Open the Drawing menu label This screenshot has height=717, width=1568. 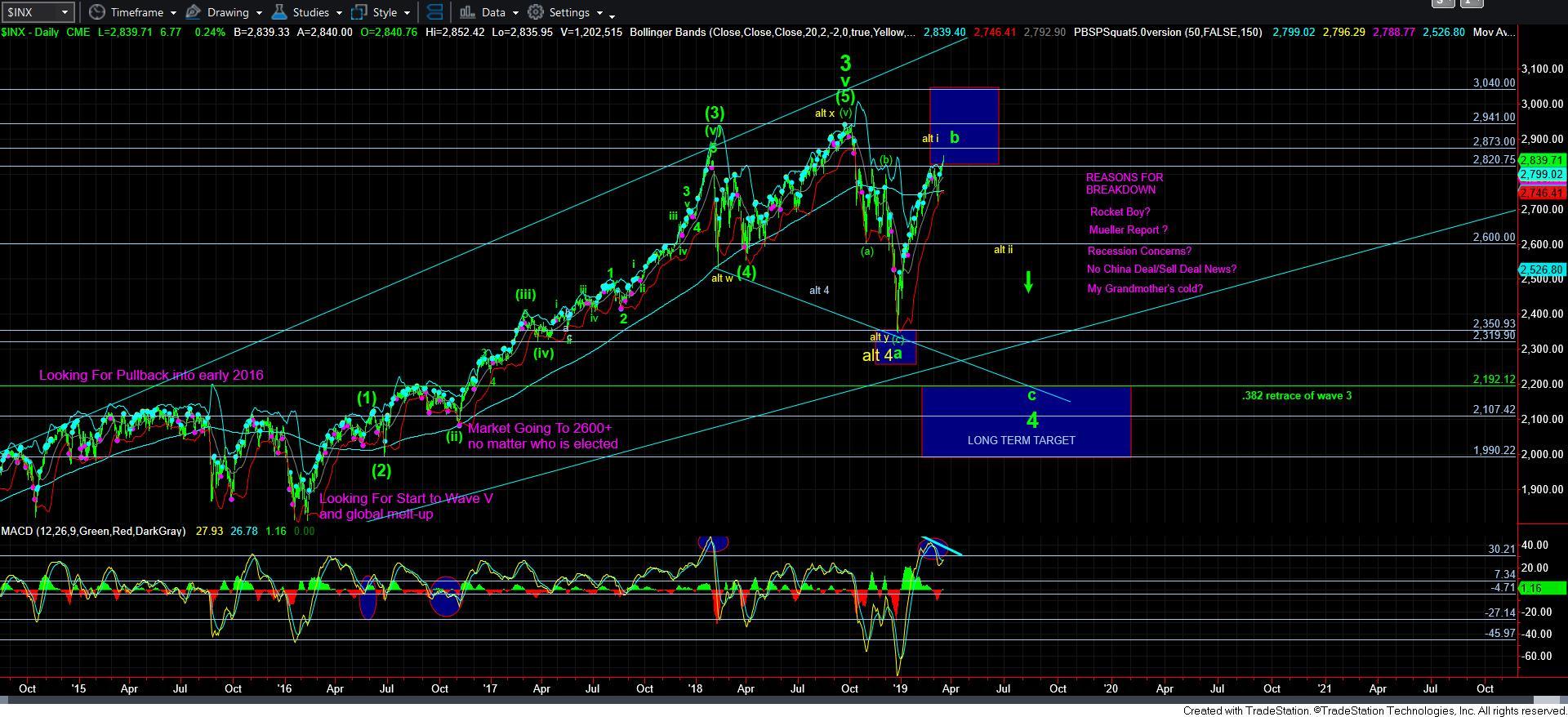(228, 12)
